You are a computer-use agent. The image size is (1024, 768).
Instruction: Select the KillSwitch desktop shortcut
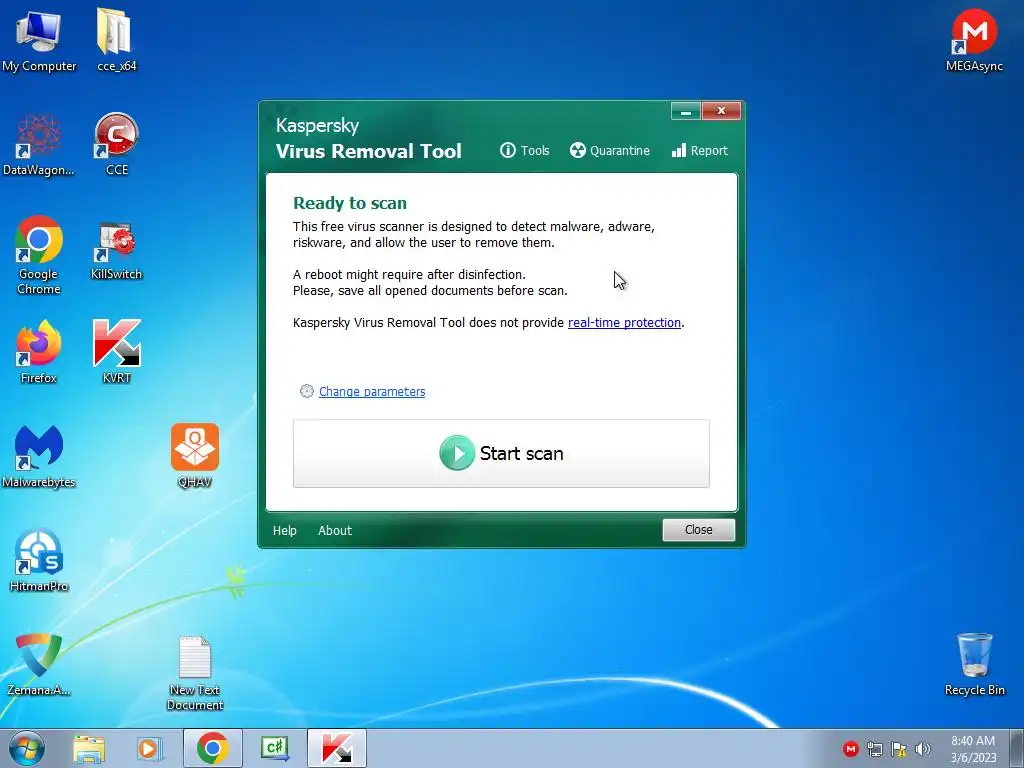coord(116,251)
